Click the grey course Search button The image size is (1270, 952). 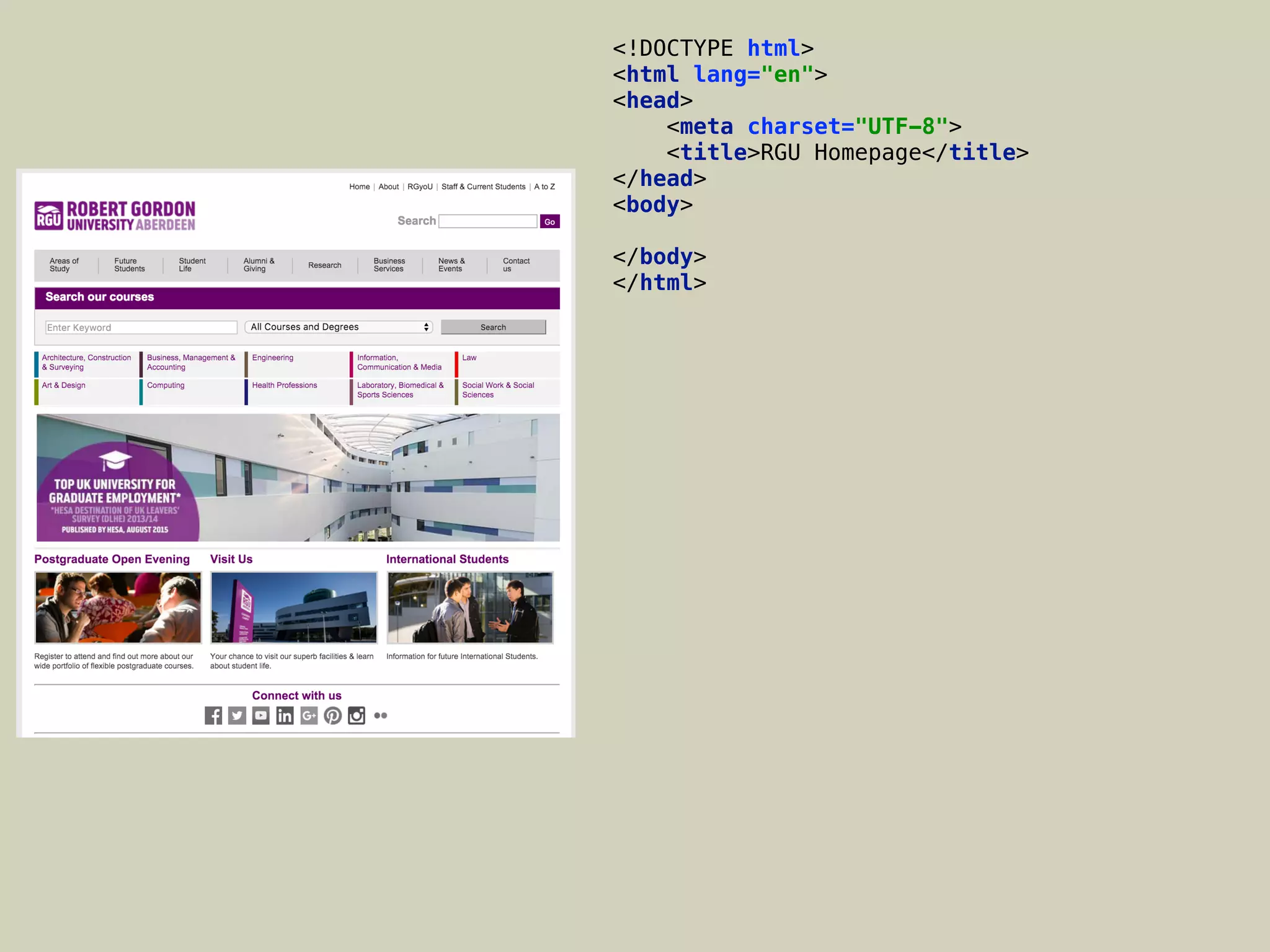493,327
